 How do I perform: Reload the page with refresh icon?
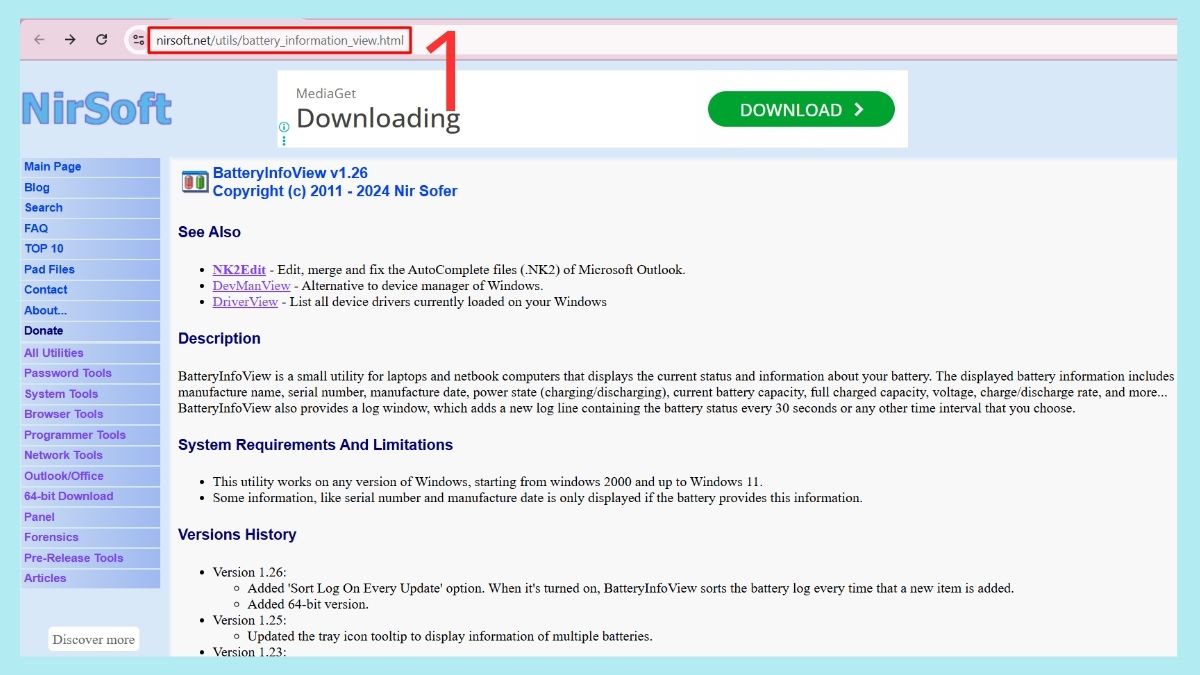tap(101, 40)
